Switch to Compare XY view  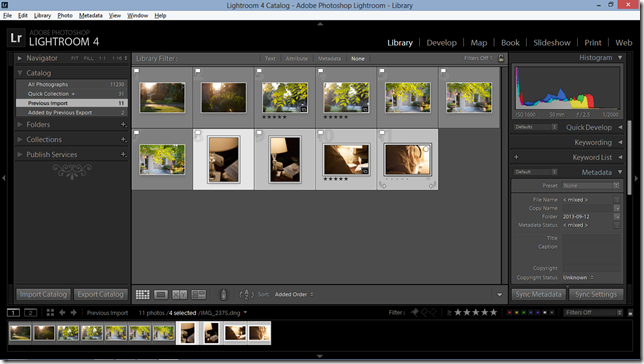point(179,295)
